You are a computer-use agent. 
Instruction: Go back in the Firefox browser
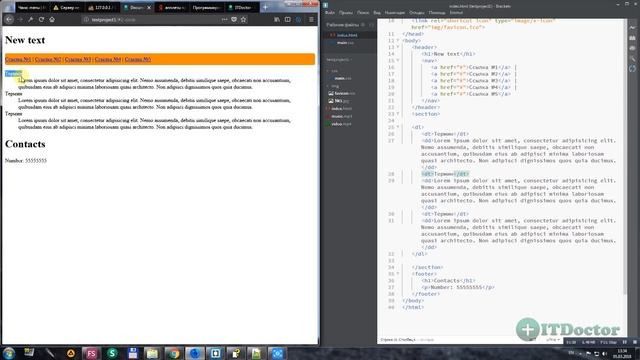(x=9, y=19)
